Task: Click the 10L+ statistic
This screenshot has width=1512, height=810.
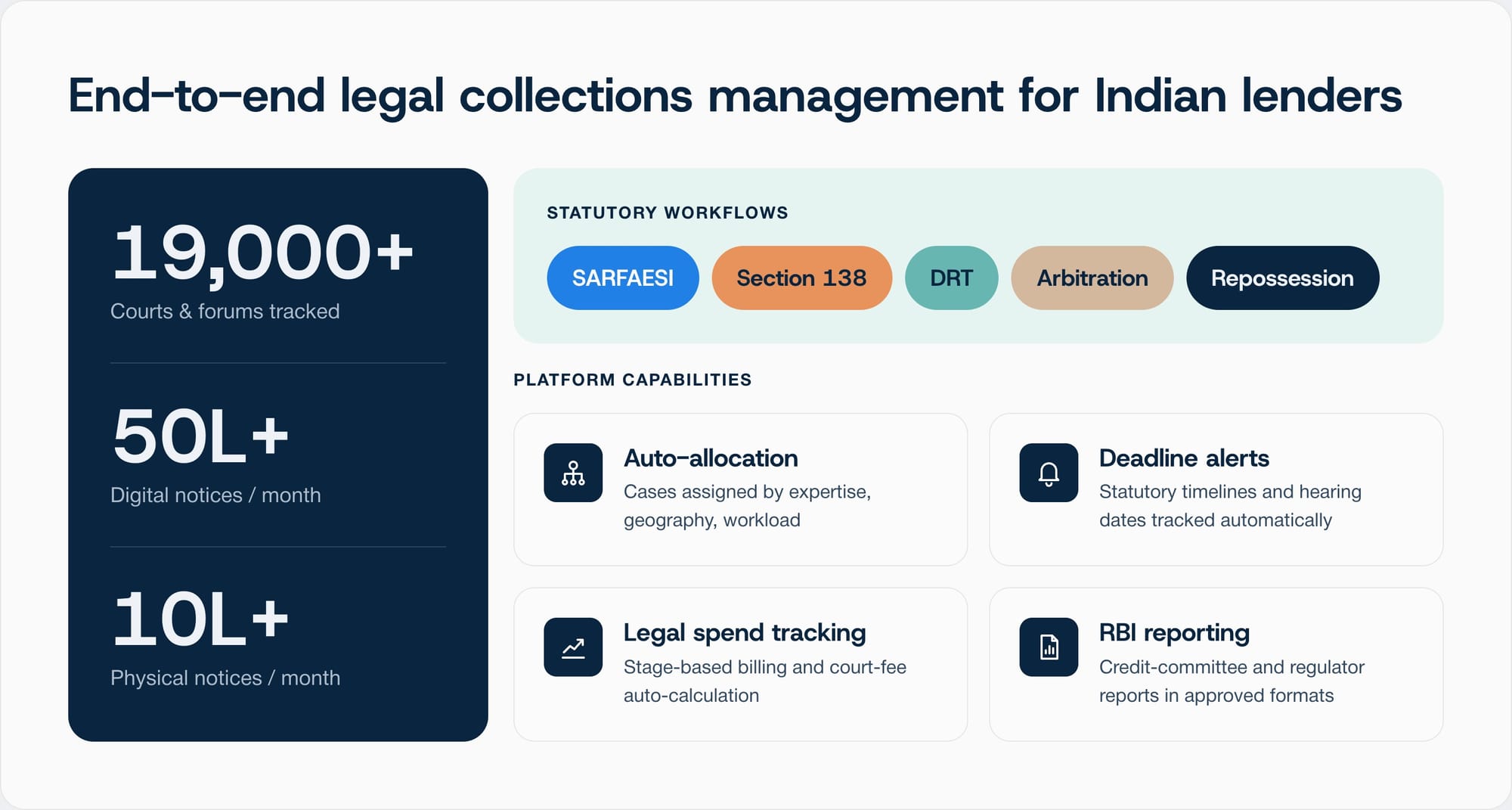Action: (200, 619)
